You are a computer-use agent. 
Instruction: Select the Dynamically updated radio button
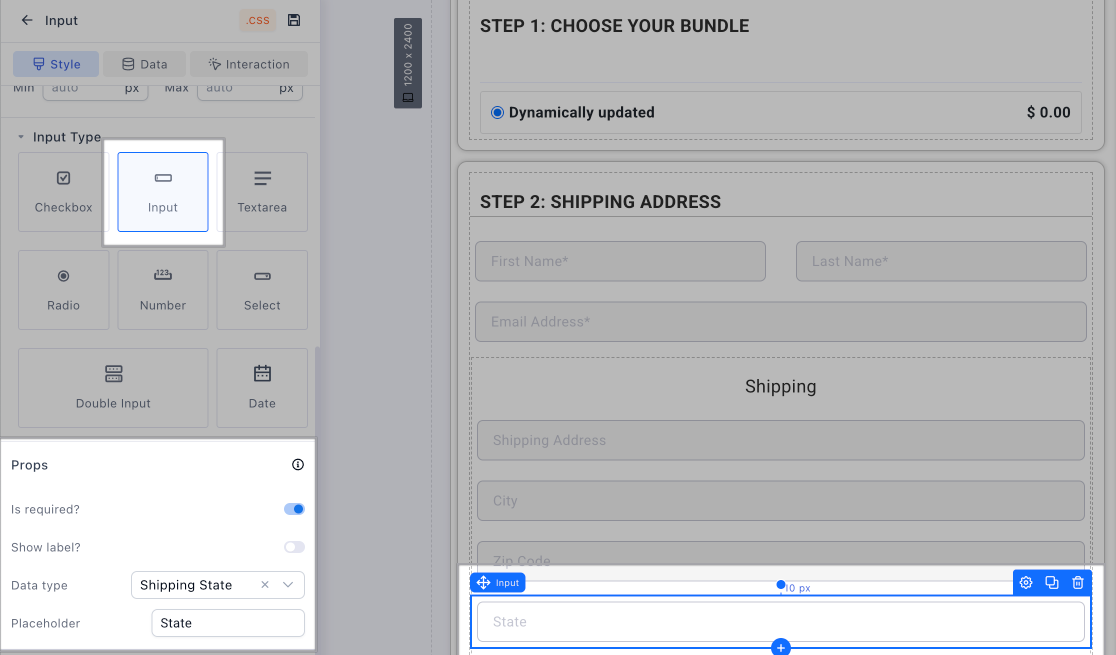[x=497, y=113]
